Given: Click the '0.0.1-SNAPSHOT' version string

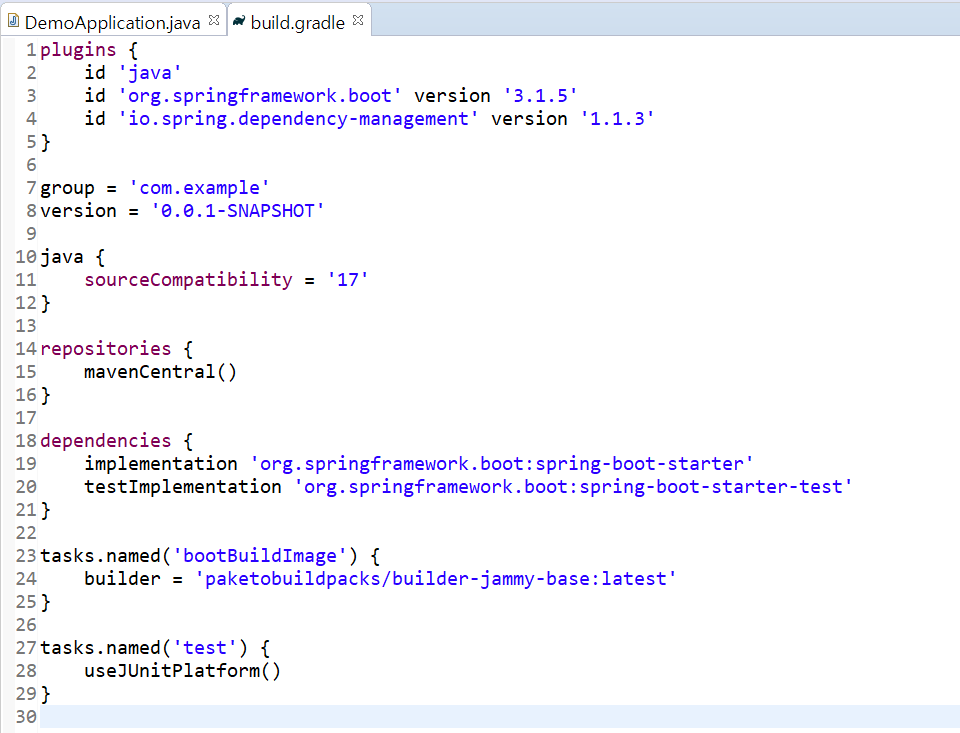Looking at the screenshot, I should coord(238,211).
